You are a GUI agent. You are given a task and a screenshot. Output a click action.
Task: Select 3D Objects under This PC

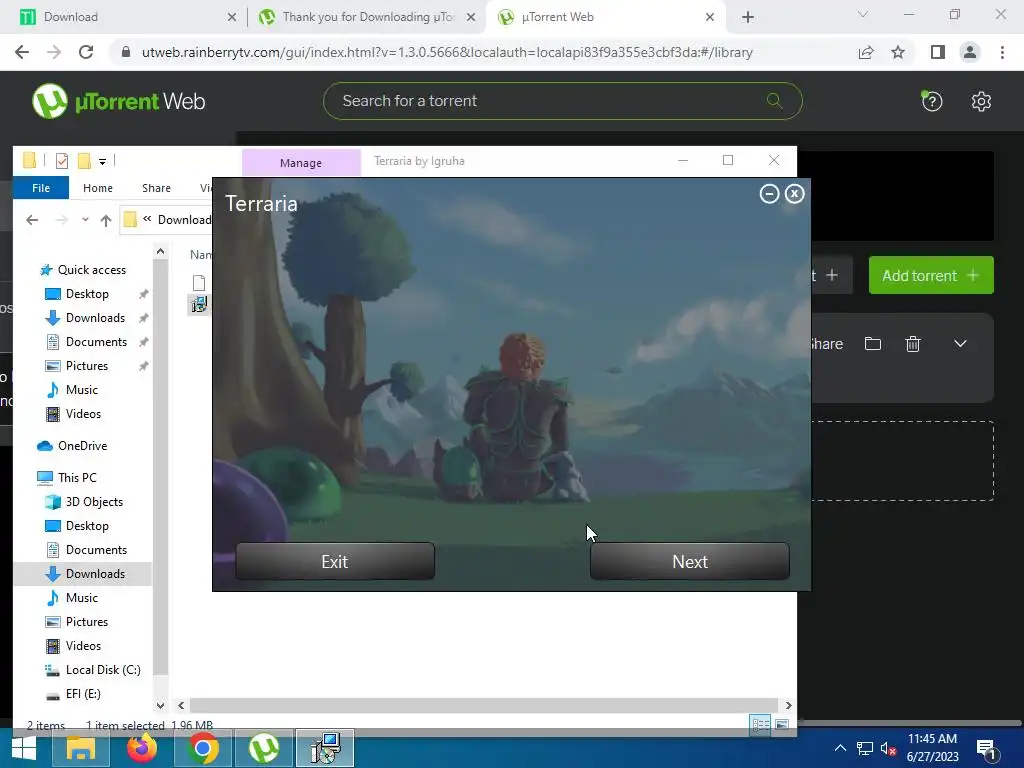coord(94,502)
